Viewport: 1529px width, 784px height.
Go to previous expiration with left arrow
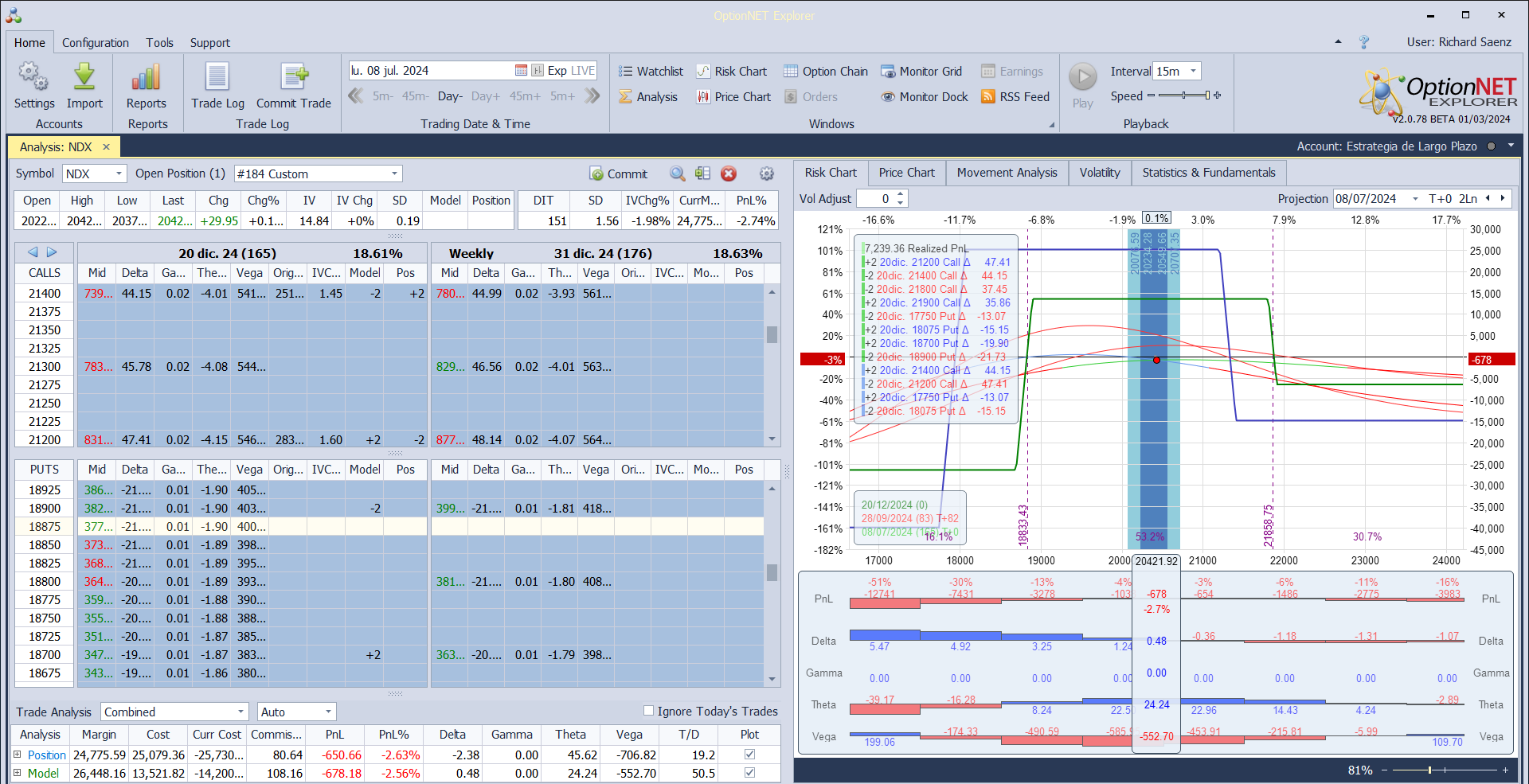tap(33, 252)
